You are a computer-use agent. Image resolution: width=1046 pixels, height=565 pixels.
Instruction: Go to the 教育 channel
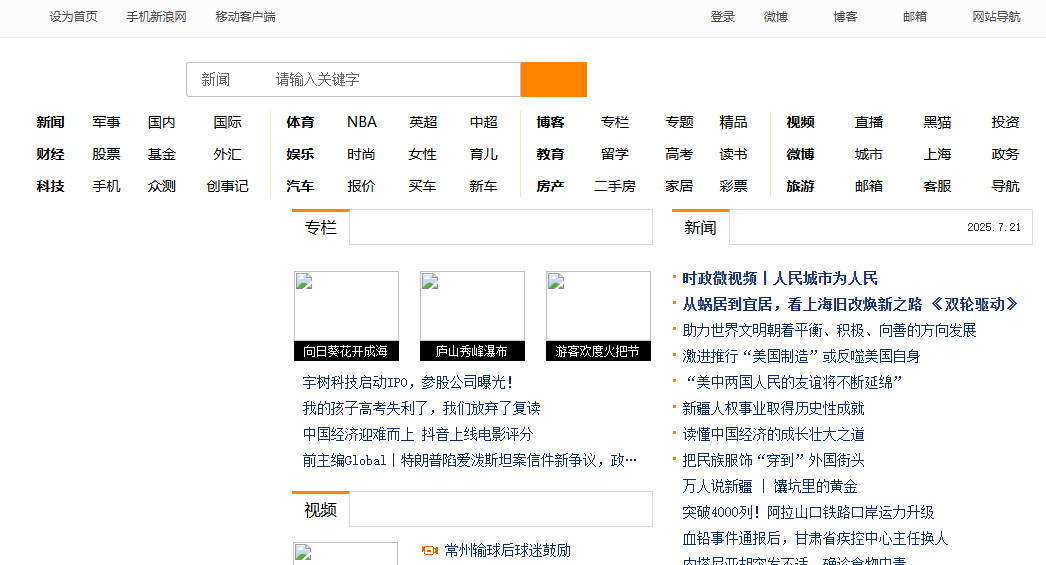coord(550,154)
